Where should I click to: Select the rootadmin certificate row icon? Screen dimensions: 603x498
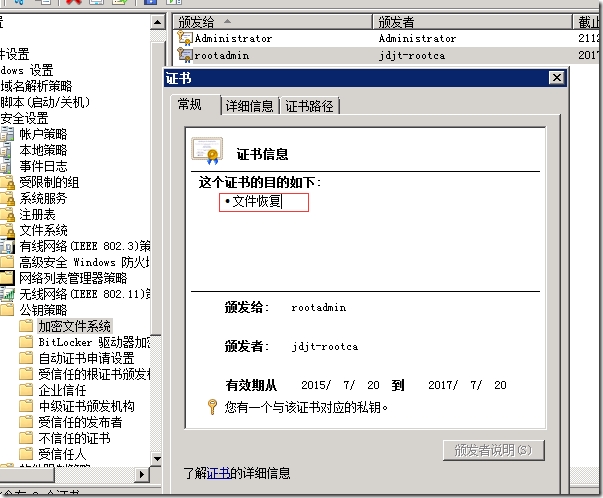click(185, 55)
